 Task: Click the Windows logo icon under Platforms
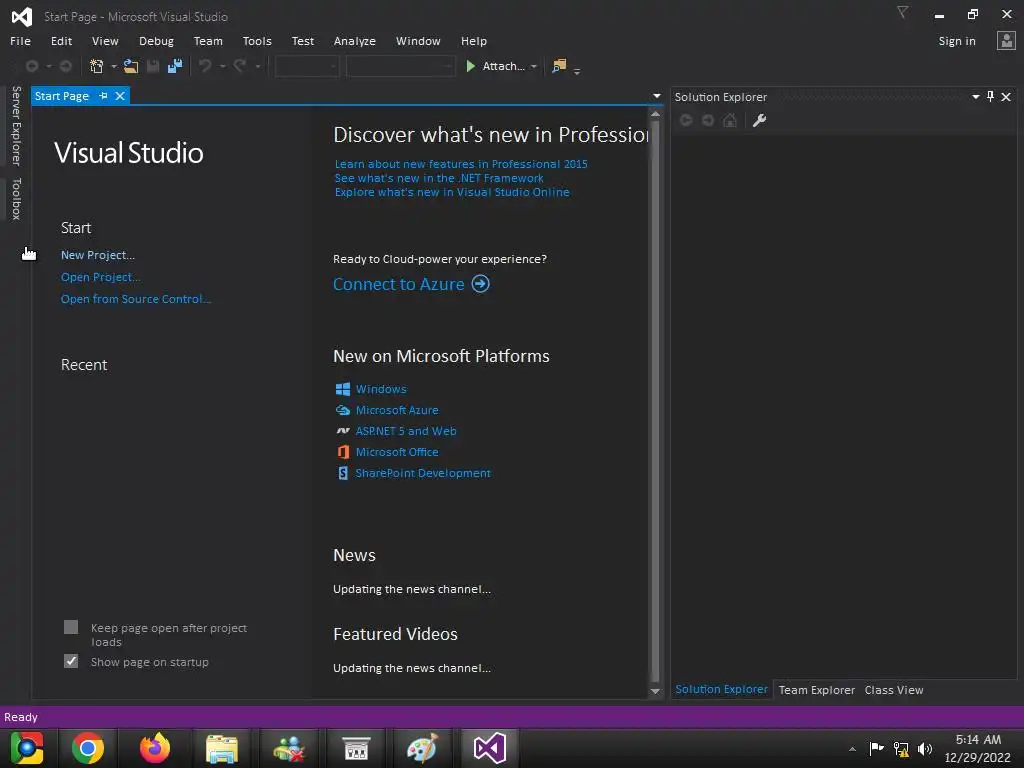[x=343, y=389]
